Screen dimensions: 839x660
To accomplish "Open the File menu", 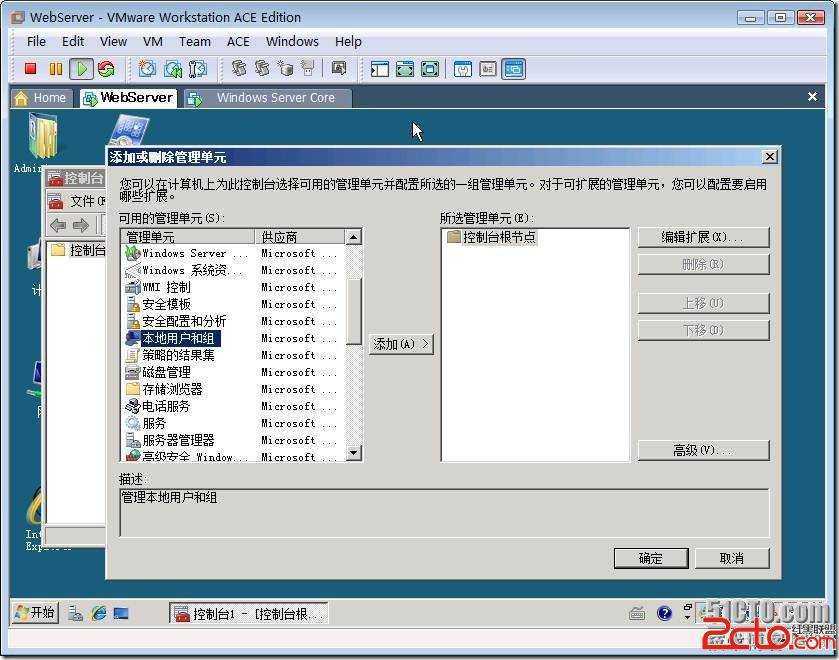I will pyautogui.click(x=36, y=41).
